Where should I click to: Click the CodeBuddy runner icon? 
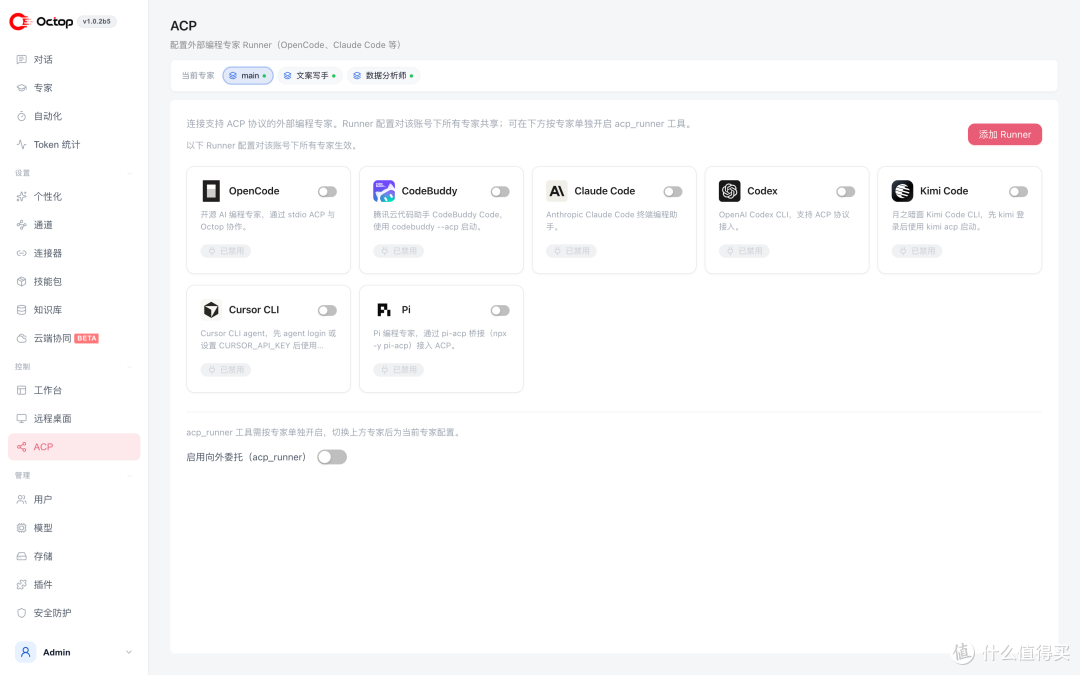(x=384, y=191)
